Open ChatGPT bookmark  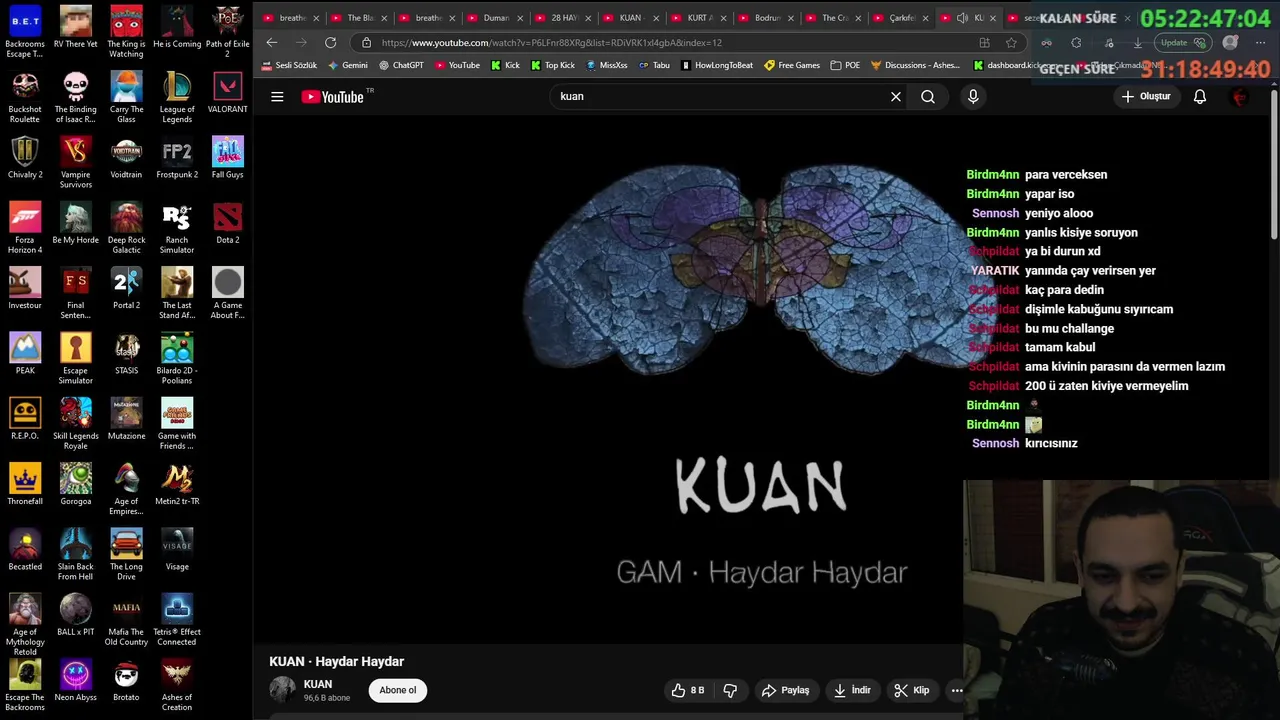[402, 65]
